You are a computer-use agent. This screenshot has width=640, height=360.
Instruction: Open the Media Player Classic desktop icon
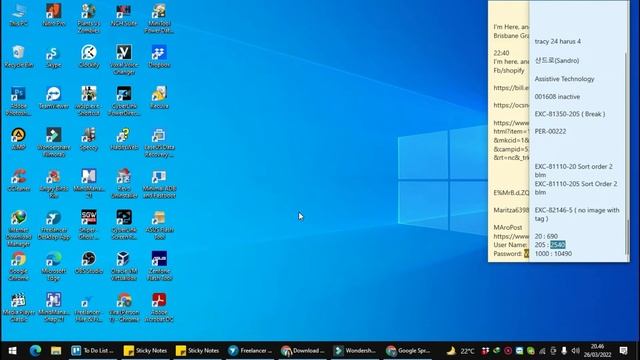tap(18, 307)
